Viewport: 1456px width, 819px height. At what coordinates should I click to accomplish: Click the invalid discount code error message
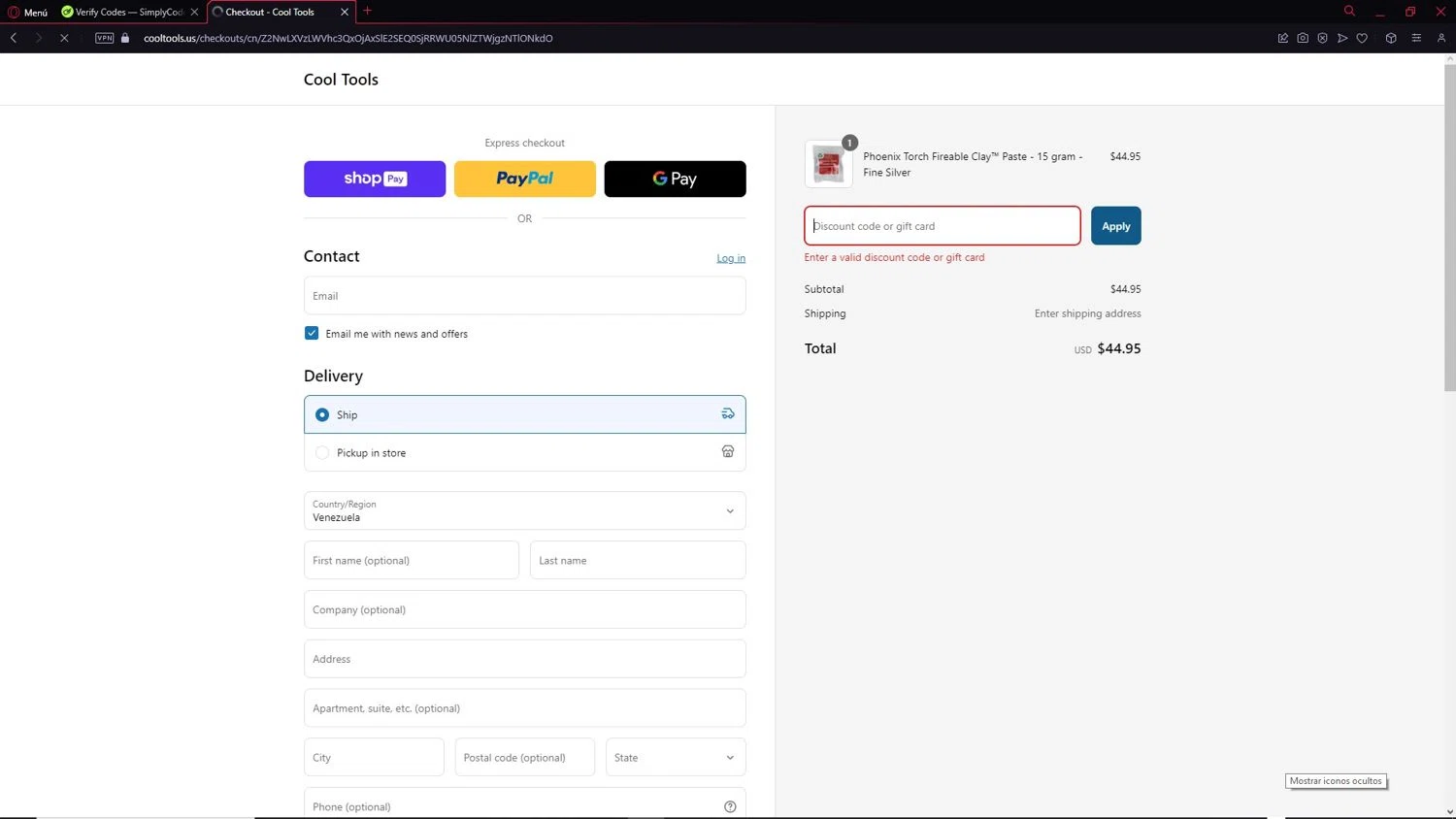894,257
